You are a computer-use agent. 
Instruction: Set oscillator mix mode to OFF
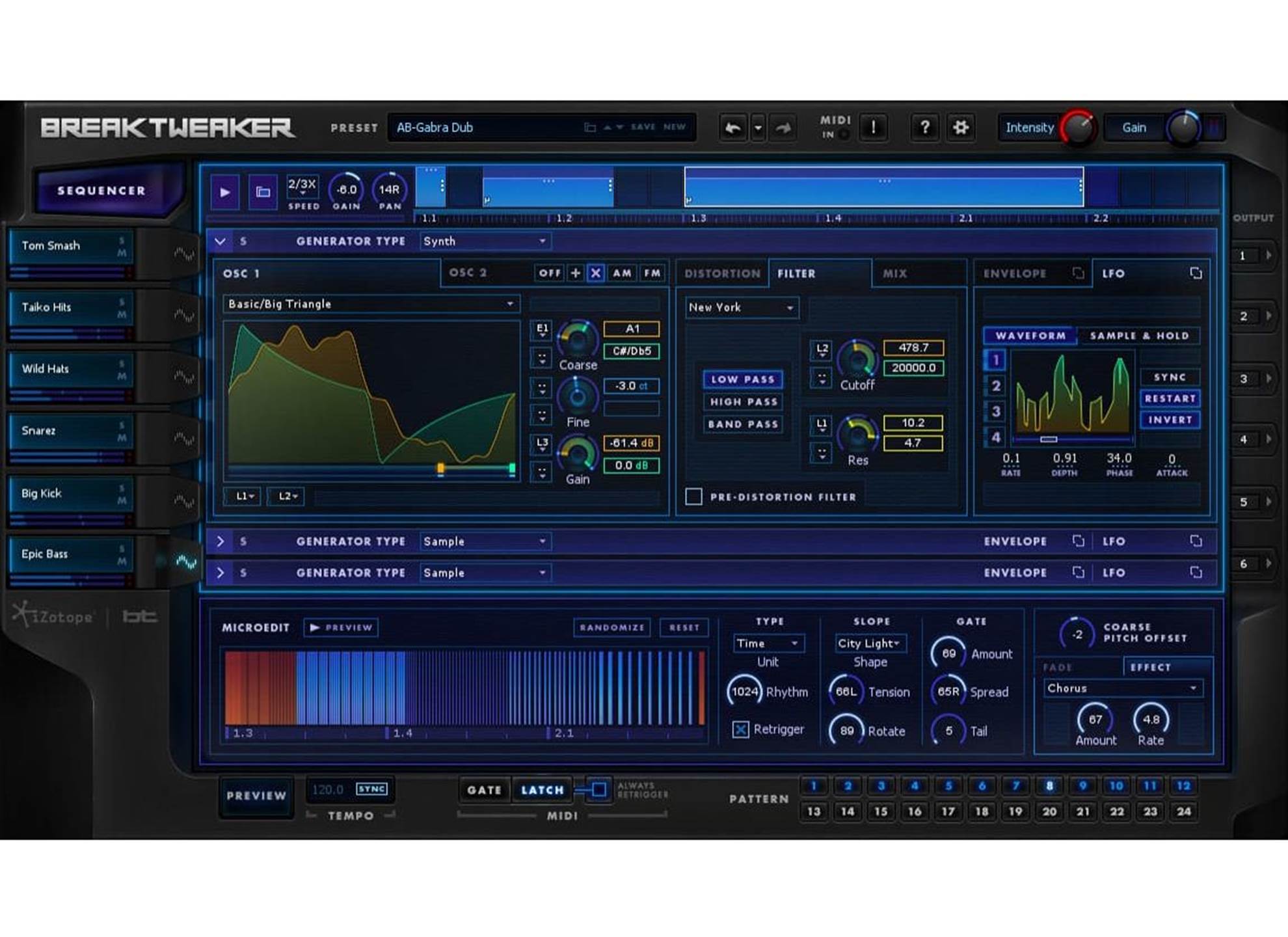point(549,273)
